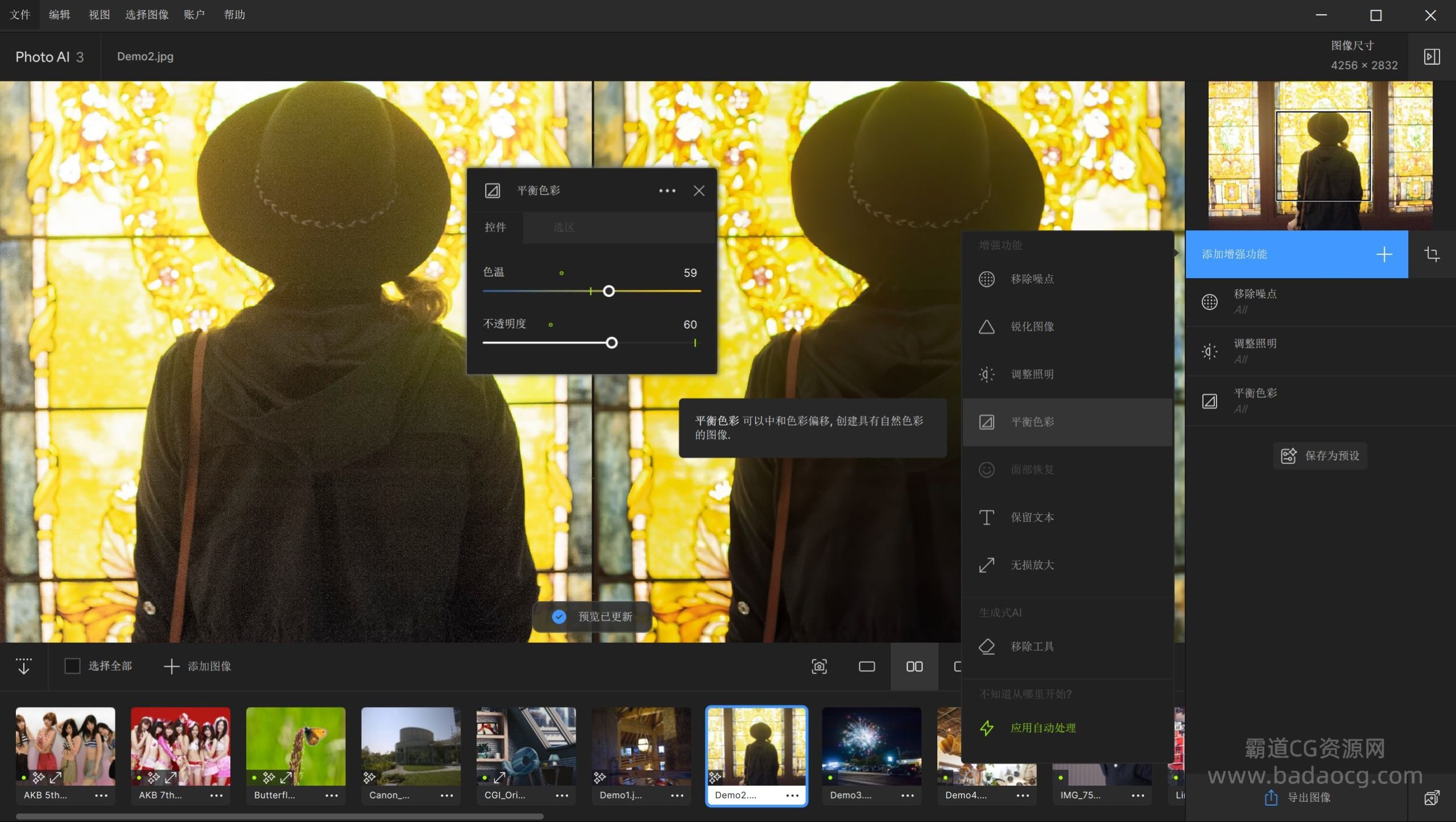
Task: Click the plus icon in 添加增强功能
Action: [x=1384, y=254]
